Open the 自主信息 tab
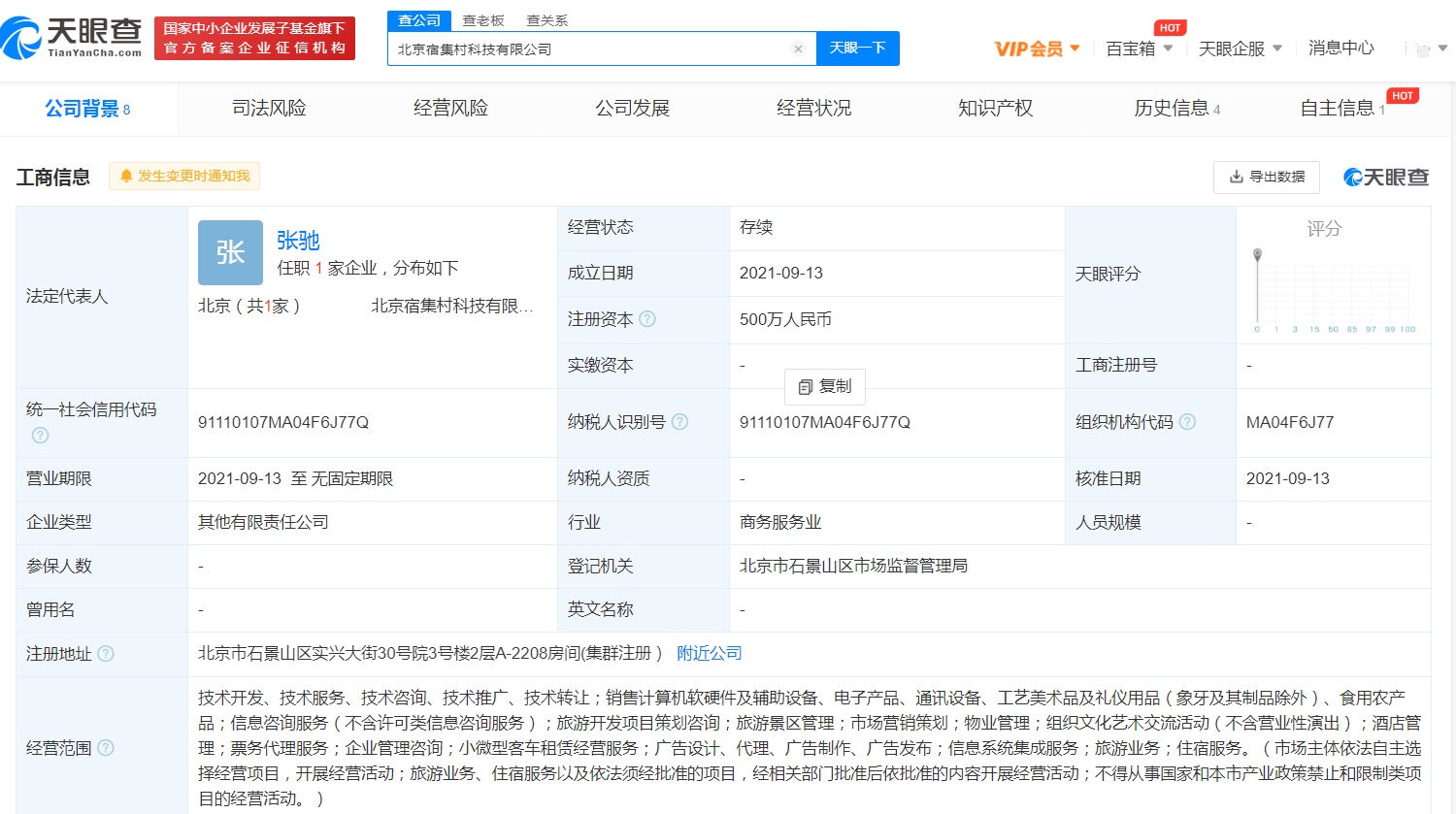The image size is (1456, 814). [1343, 109]
